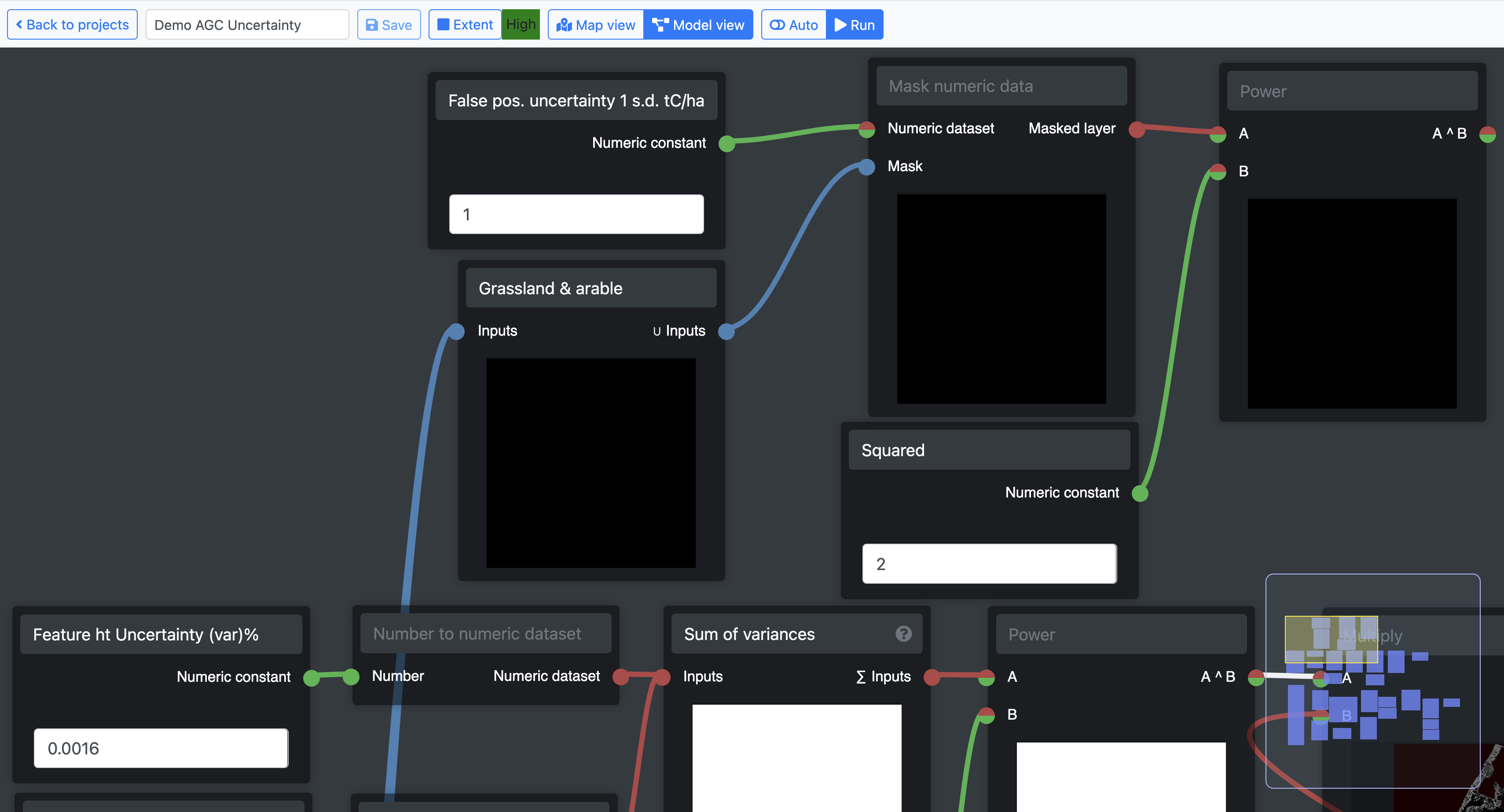Select the Model view tab
This screenshot has height=812, width=1504.
[698, 25]
